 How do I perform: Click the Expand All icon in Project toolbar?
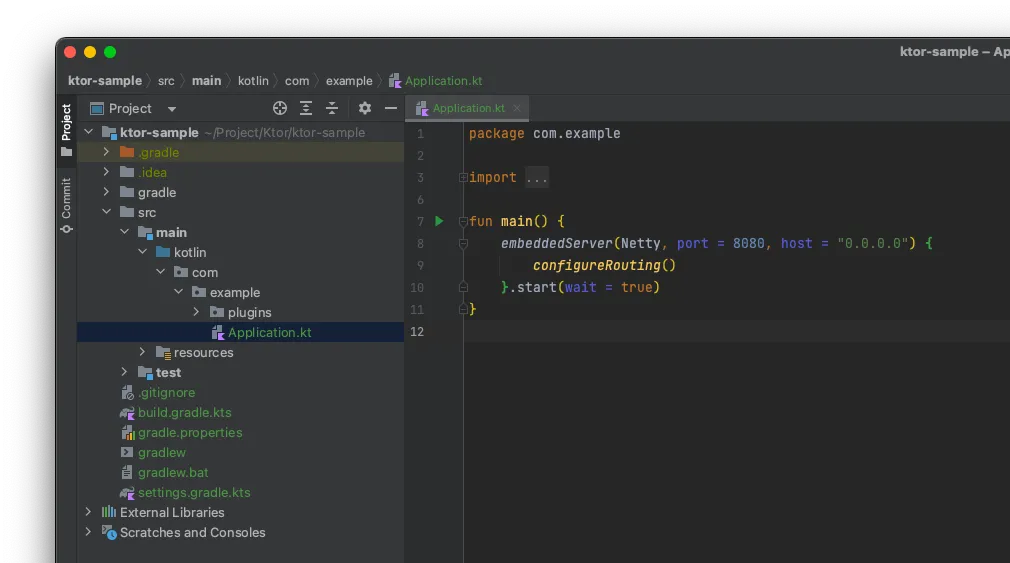306,108
